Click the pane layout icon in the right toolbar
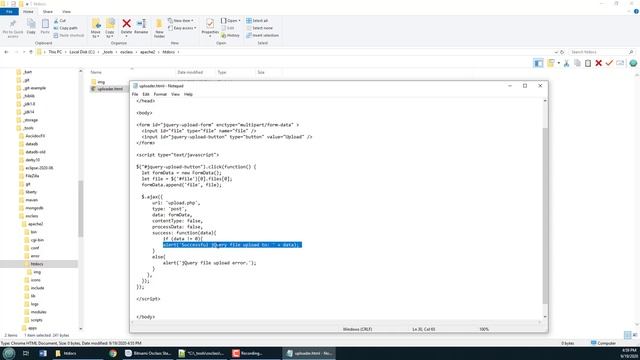This screenshot has width=640, height=360. click(538, 63)
